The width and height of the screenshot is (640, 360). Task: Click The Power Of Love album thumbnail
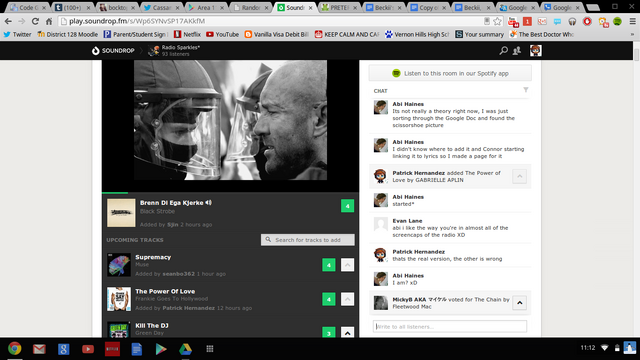(119, 299)
